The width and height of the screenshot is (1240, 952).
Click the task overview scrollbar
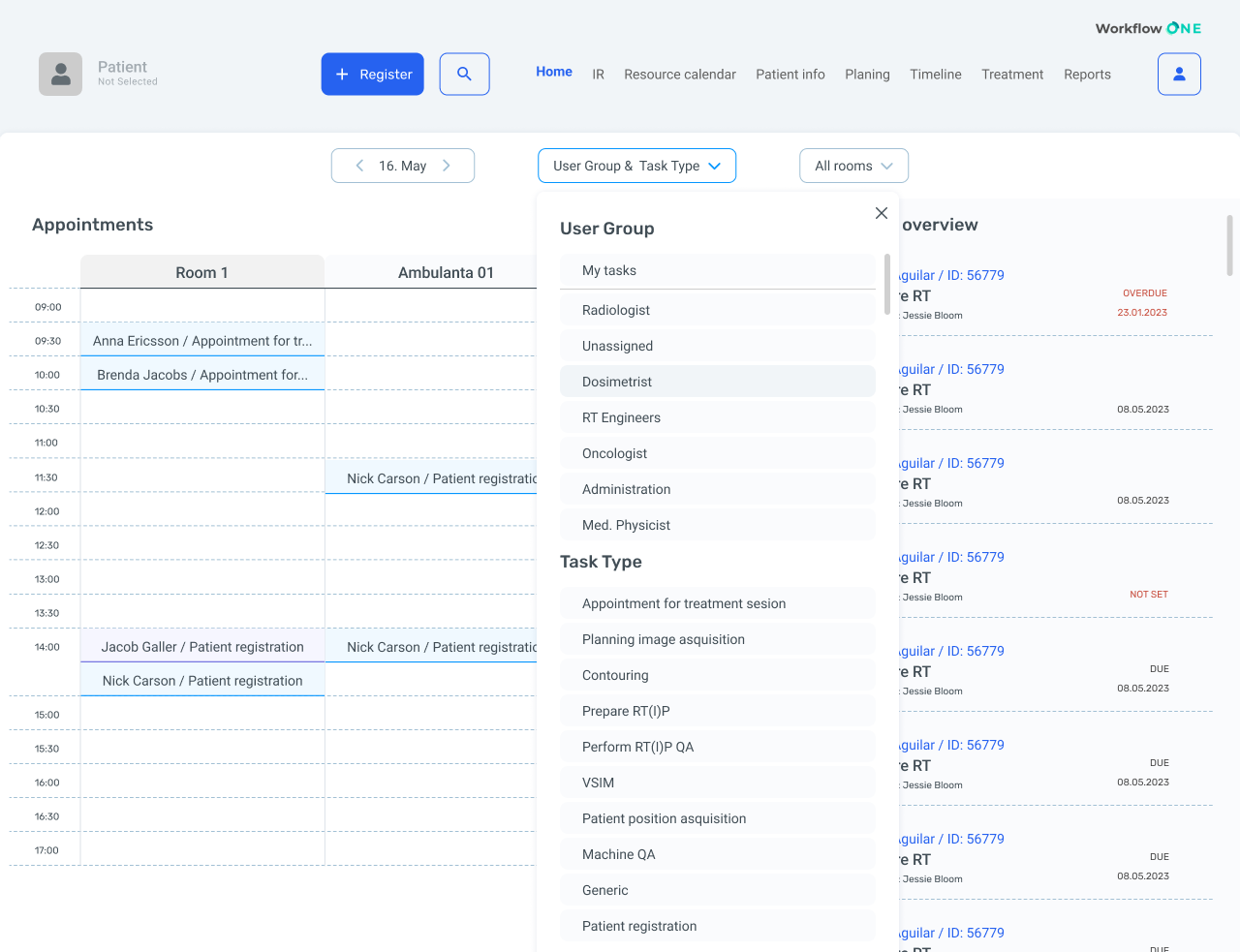(1229, 245)
